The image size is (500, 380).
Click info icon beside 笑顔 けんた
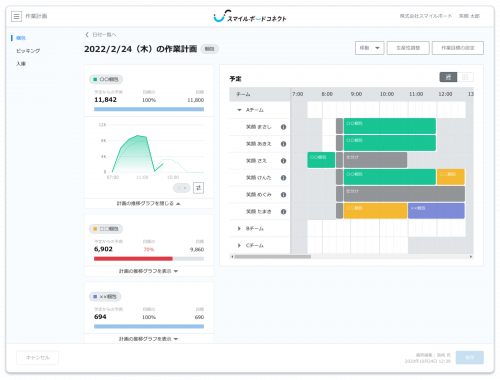[x=283, y=178]
